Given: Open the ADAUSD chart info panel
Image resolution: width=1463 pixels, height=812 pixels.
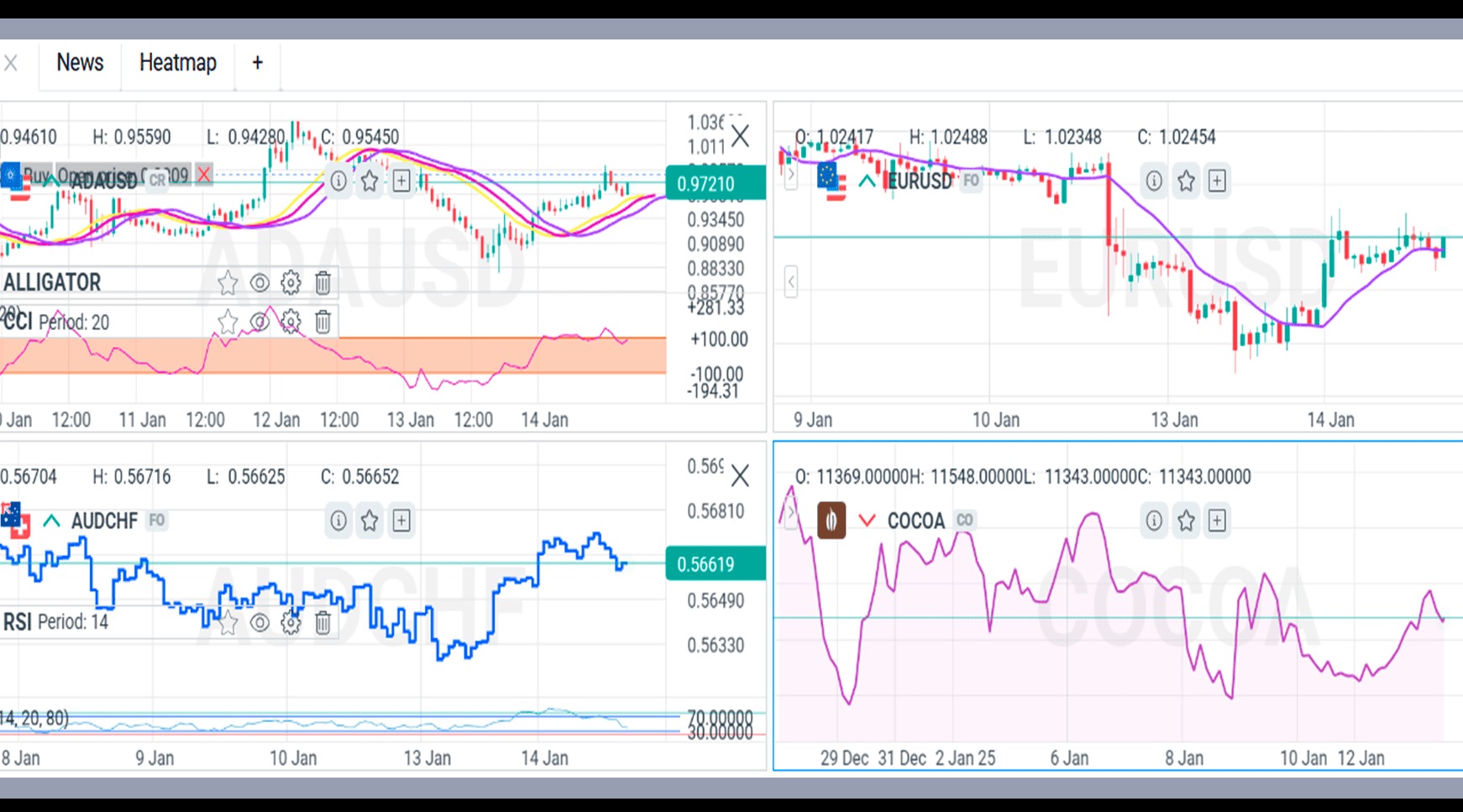Looking at the screenshot, I should point(338,181).
